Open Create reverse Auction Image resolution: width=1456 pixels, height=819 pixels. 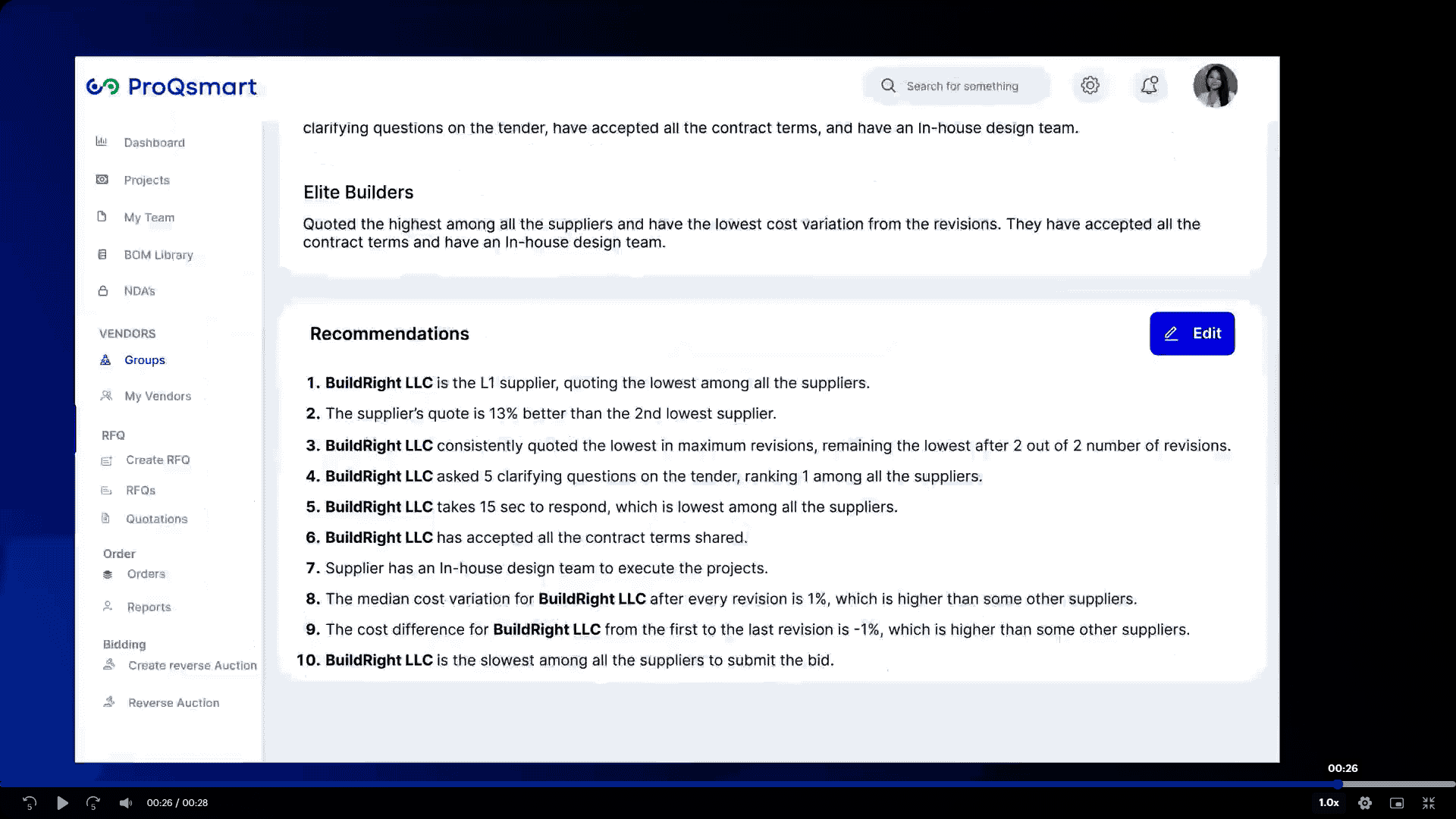coord(193,665)
